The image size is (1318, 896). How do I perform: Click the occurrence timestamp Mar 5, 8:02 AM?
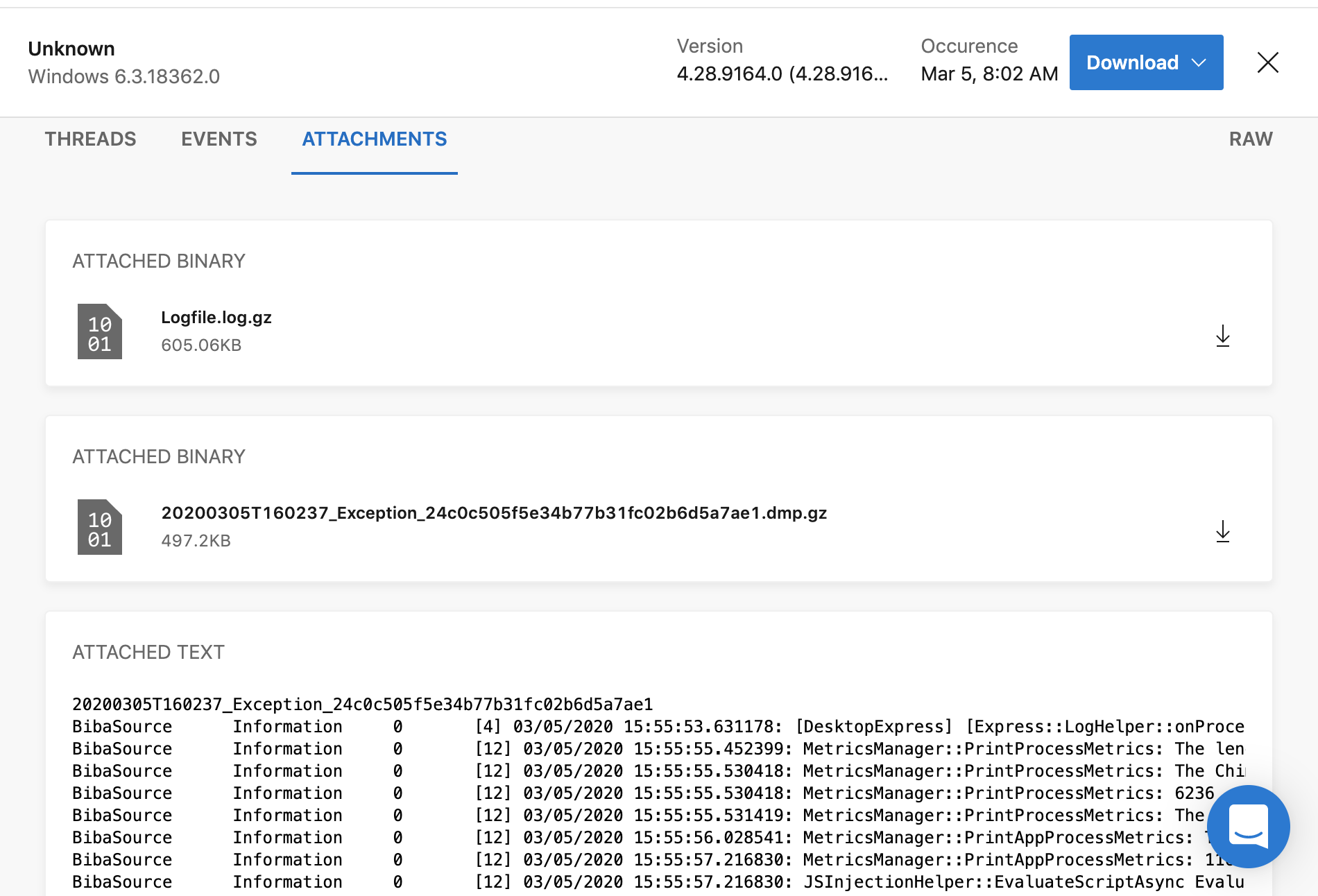(989, 74)
